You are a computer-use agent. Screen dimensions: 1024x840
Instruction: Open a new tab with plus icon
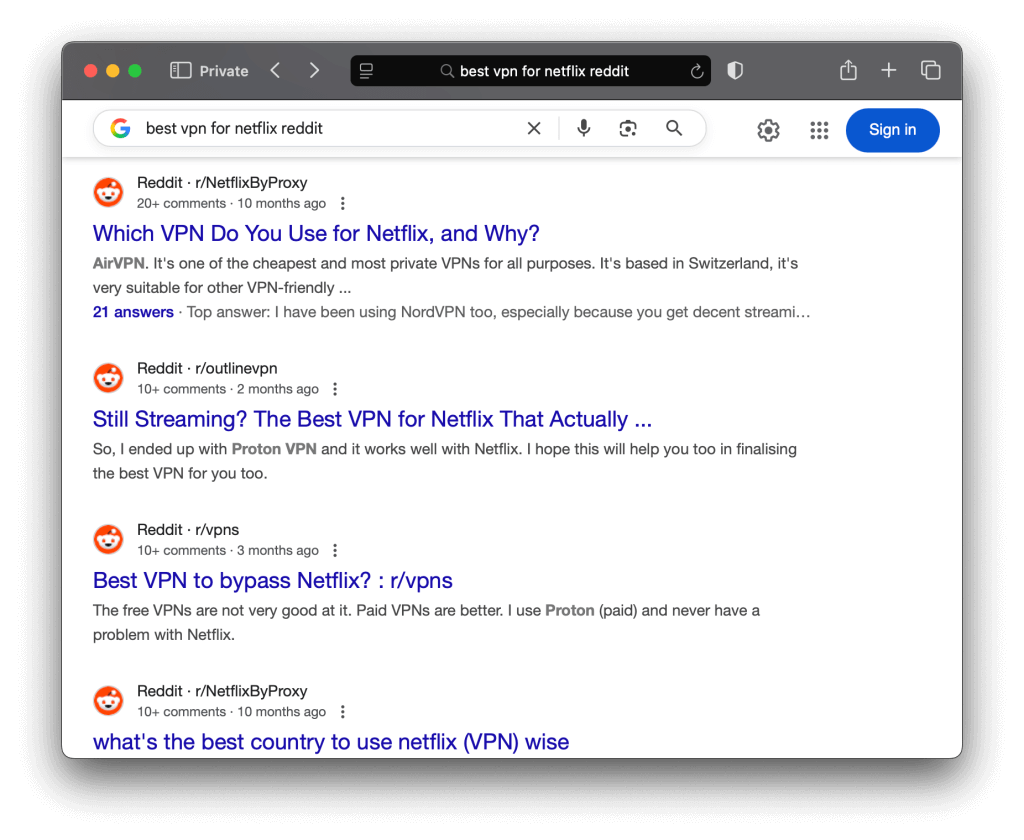889,71
